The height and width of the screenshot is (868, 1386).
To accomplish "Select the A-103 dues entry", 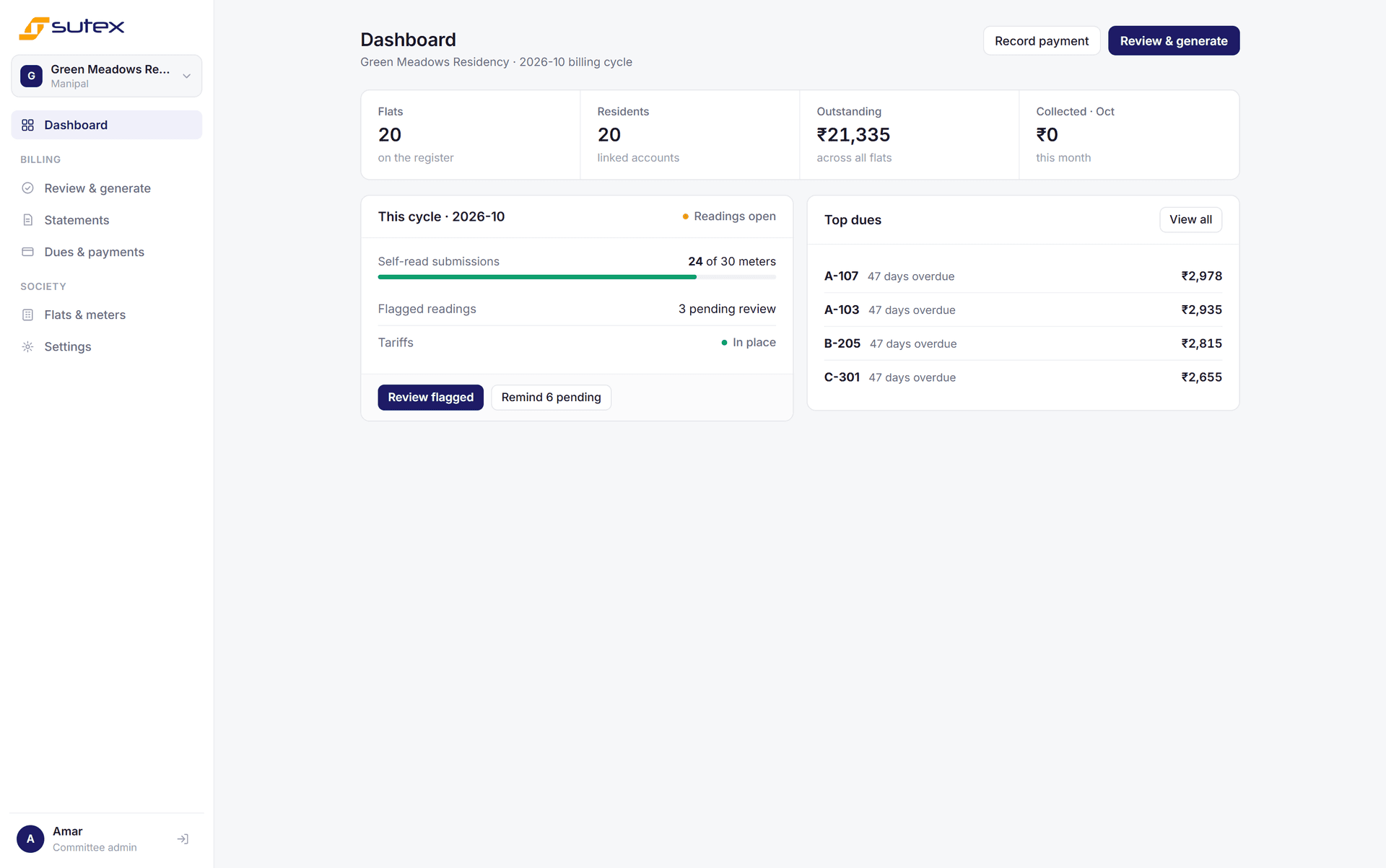I will coord(1023,310).
